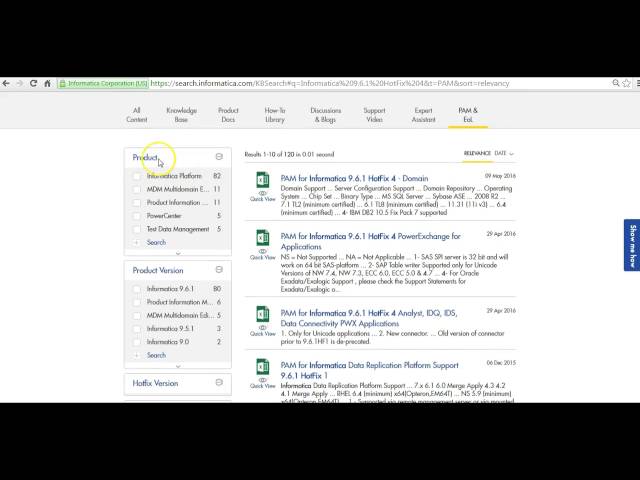640x480 pixels.
Task: Check the MDM Multidomain E... product filter
Action: click(x=137, y=189)
